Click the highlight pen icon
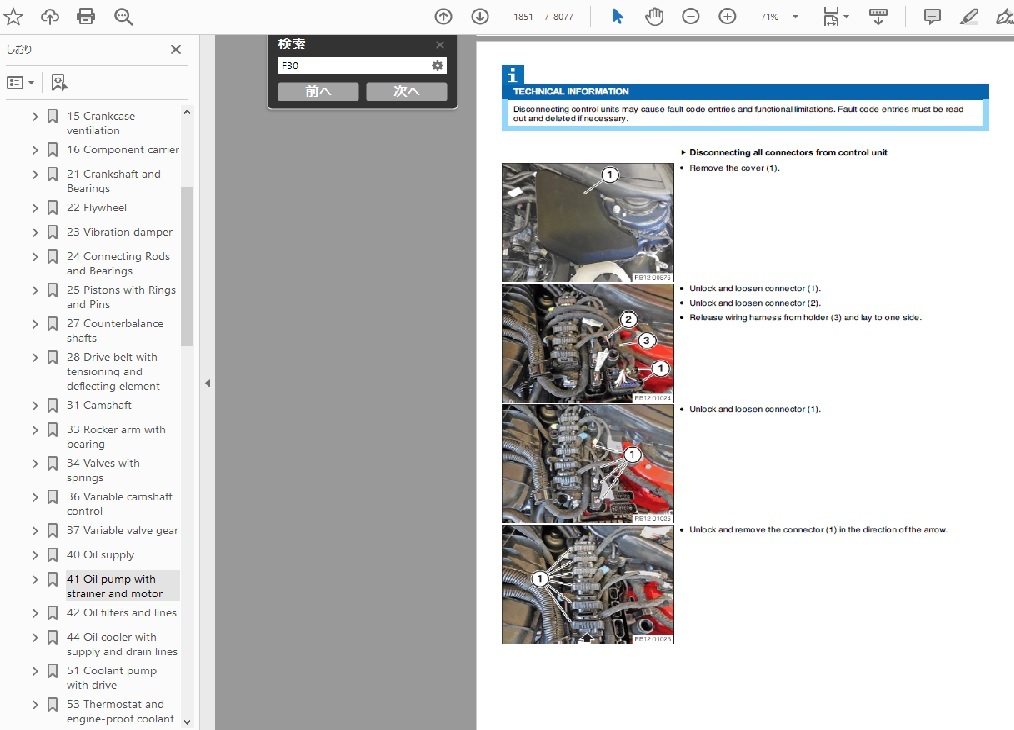Screen dimensions: 1014x730 [969, 17]
